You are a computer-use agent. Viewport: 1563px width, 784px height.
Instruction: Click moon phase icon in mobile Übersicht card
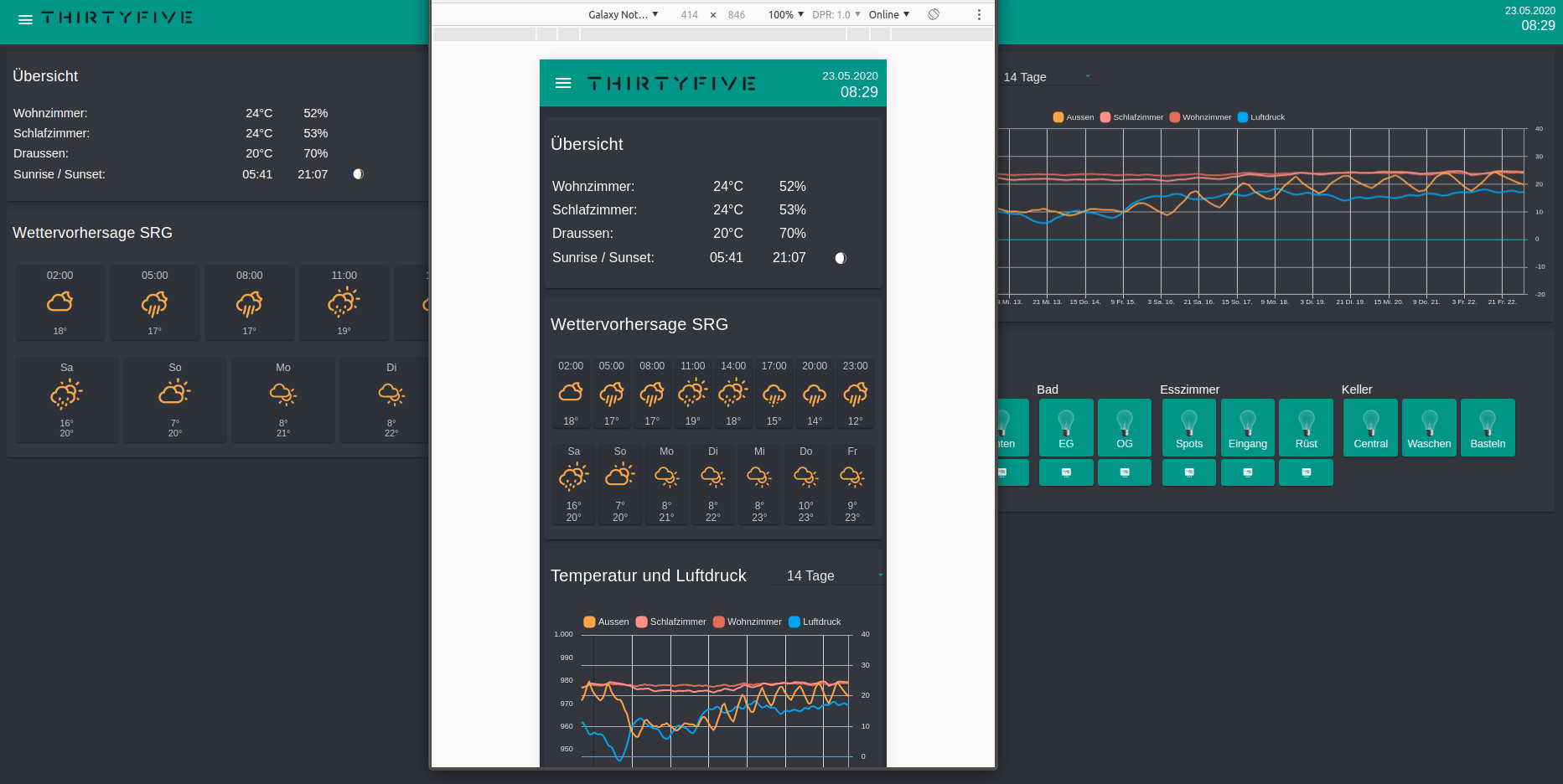pos(841,258)
